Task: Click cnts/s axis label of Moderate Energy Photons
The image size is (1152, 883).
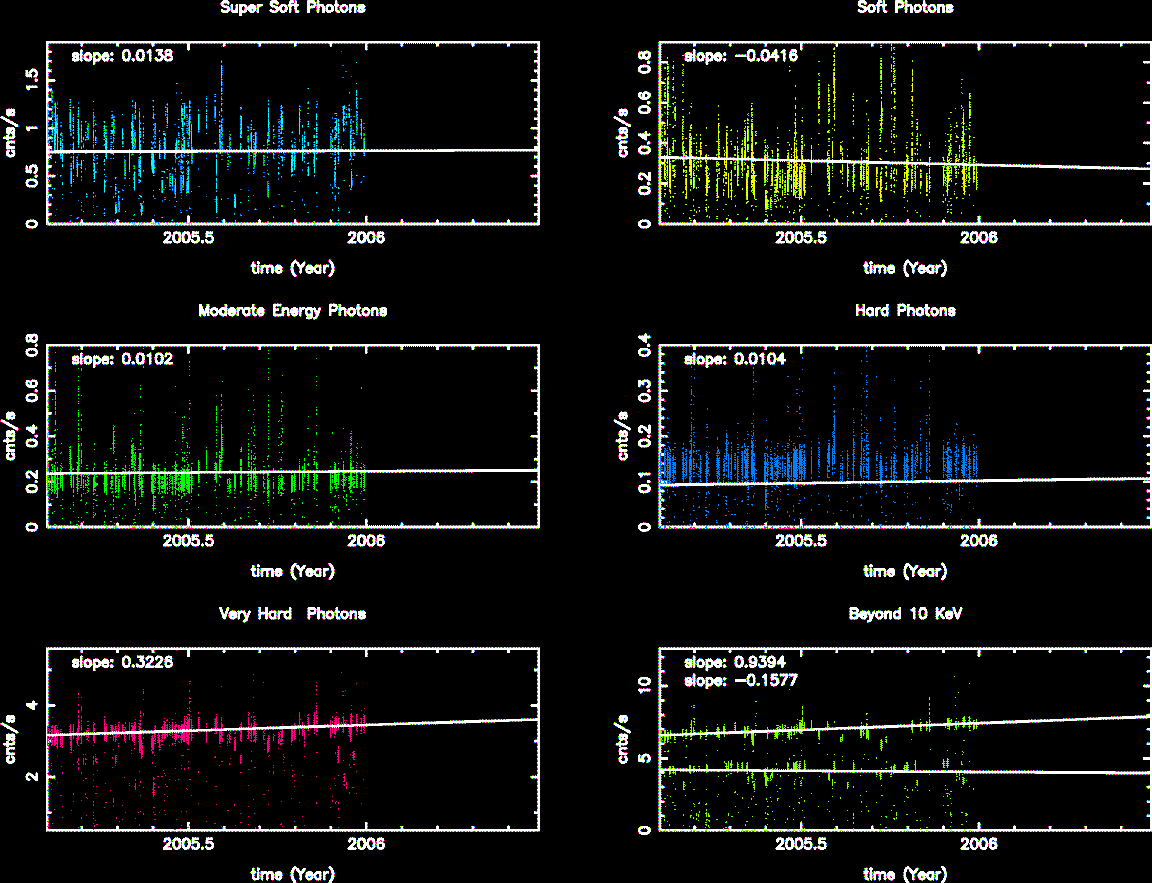Action: click(x=12, y=437)
